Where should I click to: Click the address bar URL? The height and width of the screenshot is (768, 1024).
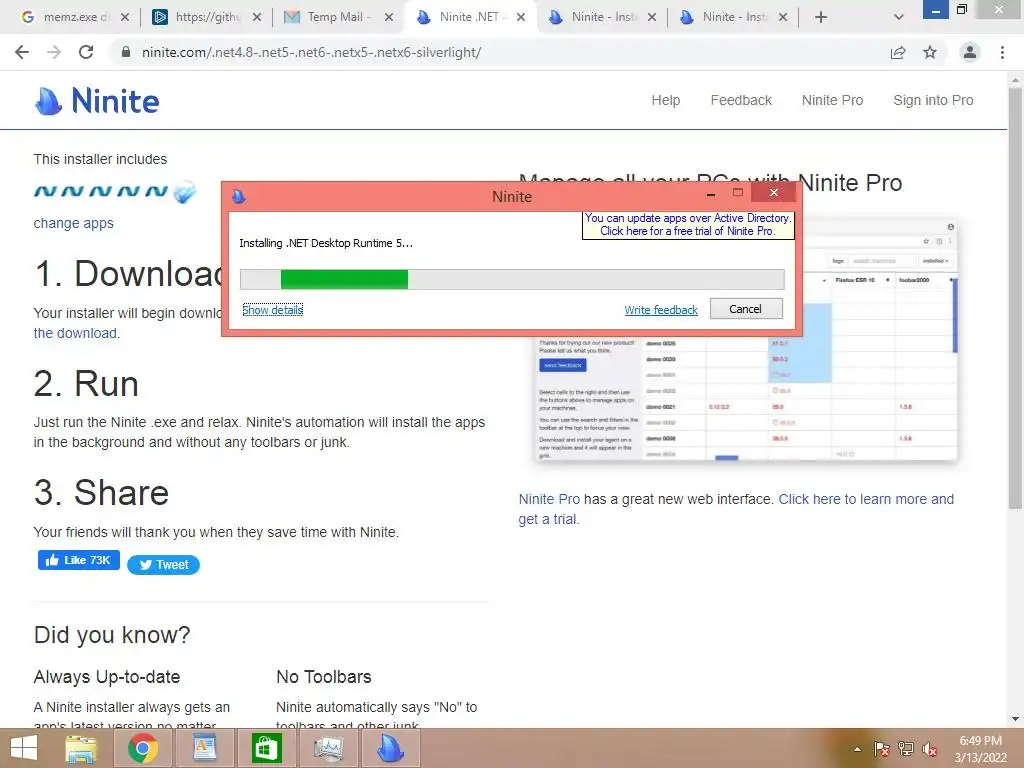(x=312, y=52)
